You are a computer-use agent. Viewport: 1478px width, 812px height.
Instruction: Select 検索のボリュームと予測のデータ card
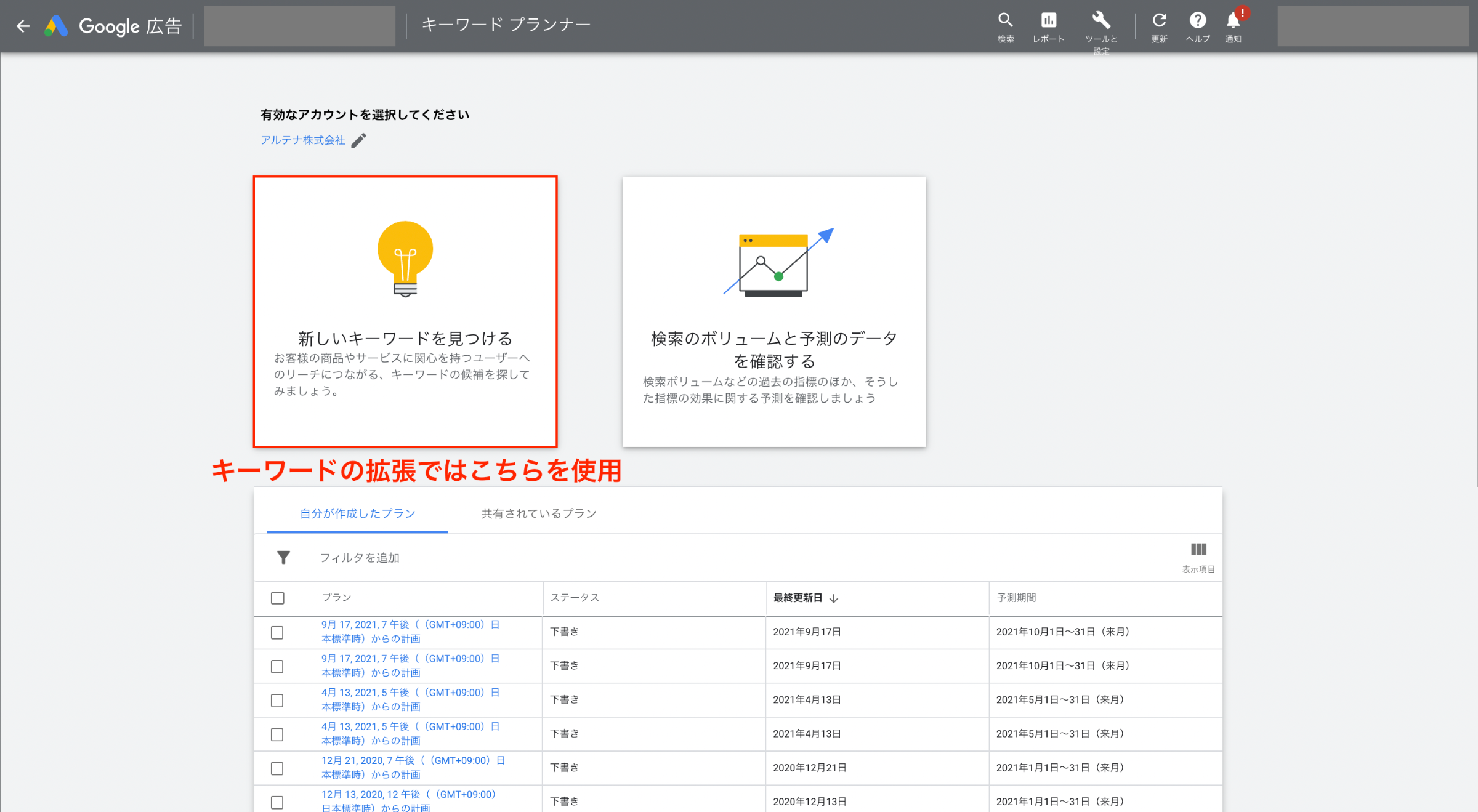click(x=774, y=312)
